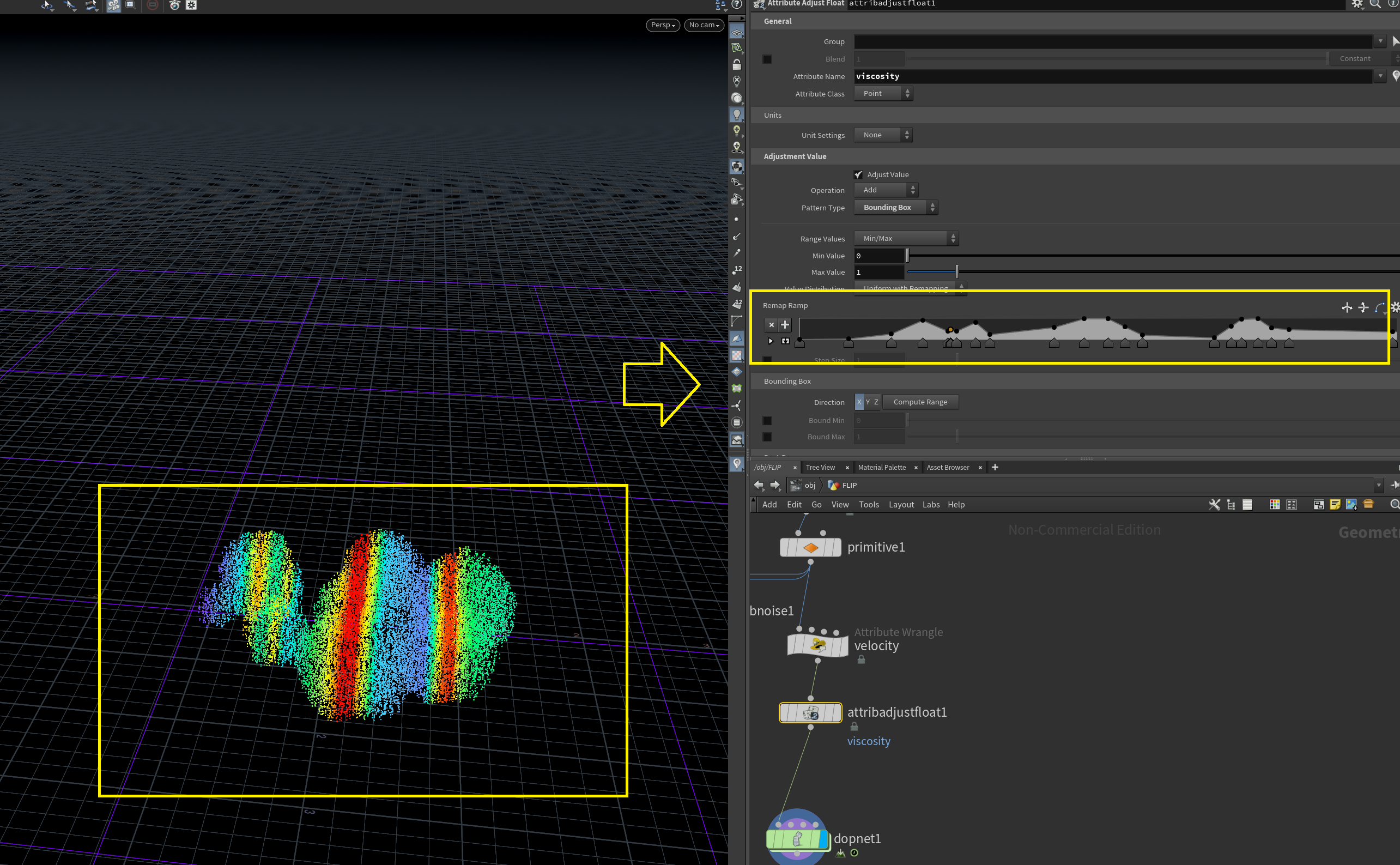The image size is (1400, 865).
Task: Click the navigate back arrow in network editor
Action: tap(759, 485)
